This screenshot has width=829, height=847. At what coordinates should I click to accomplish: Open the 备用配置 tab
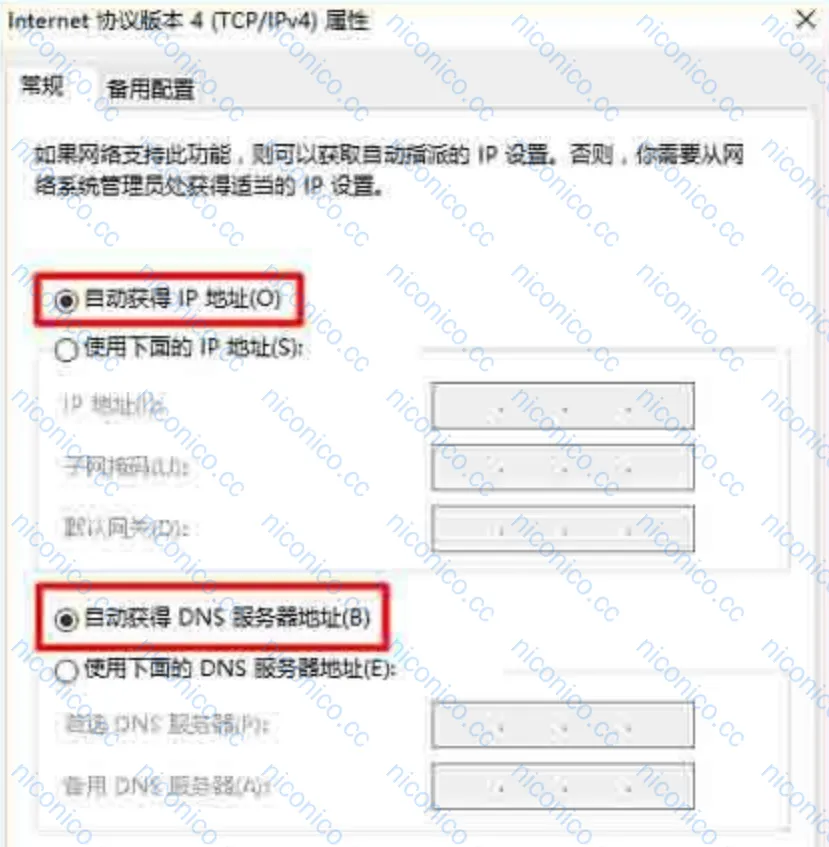151,89
